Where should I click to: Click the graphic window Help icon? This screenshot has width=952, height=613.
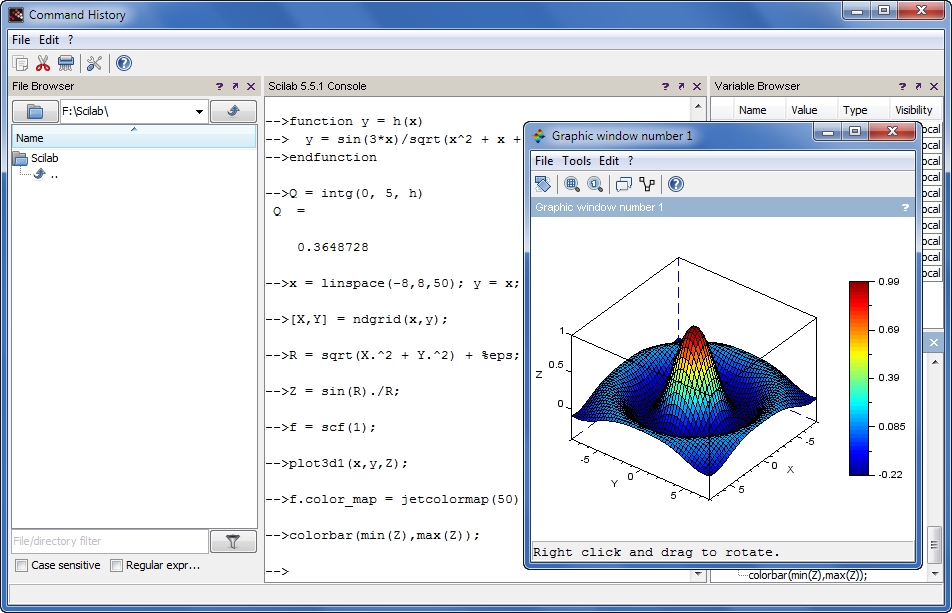point(676,184)
